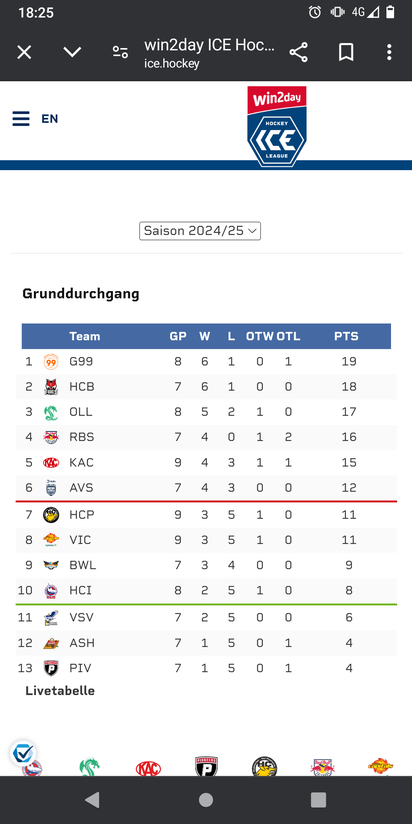Sort table by PTS column header
Screen dimensions: 412x824
(x=346, y=336)
